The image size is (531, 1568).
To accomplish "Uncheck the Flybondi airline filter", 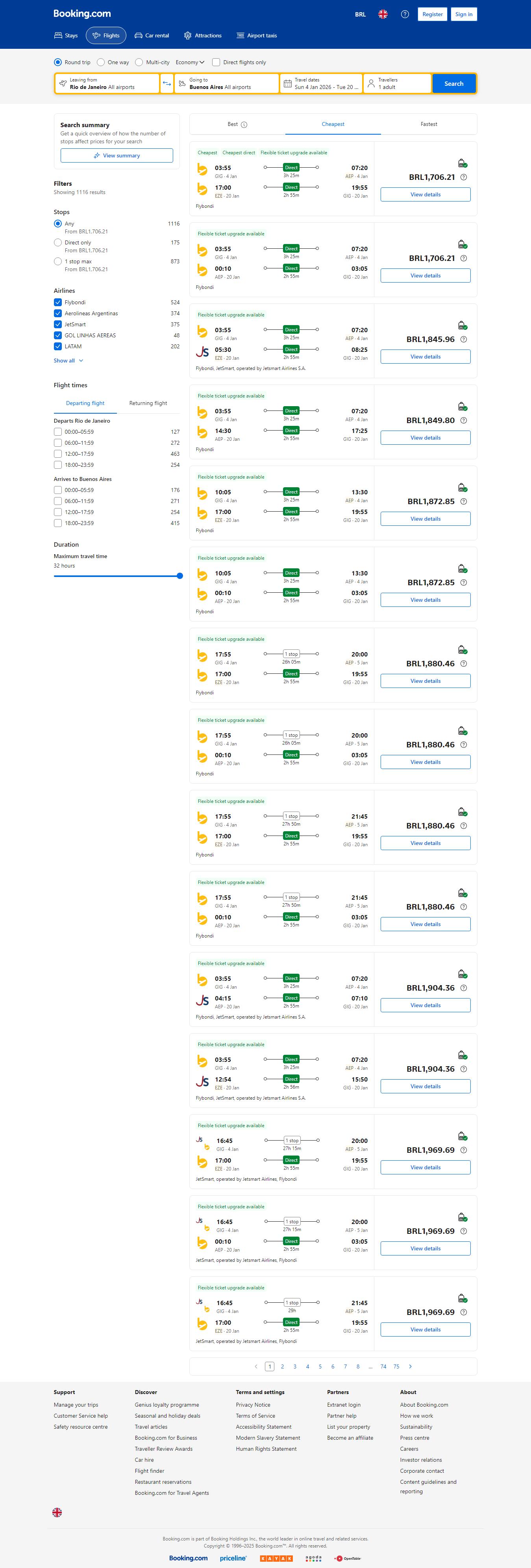I will (58, 303).
